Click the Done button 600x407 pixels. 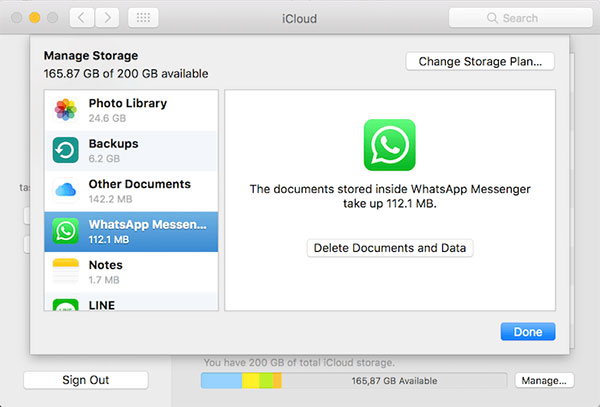[x=528, y=332]
